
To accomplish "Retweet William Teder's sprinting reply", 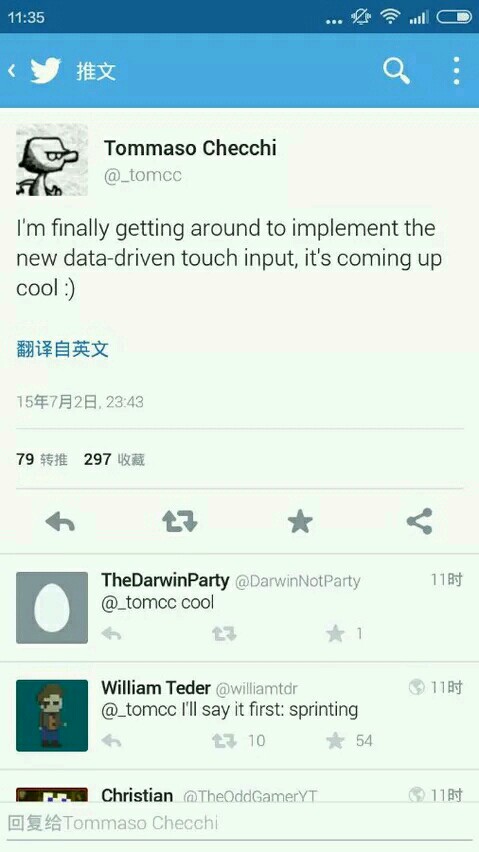I will pos(224,741).
